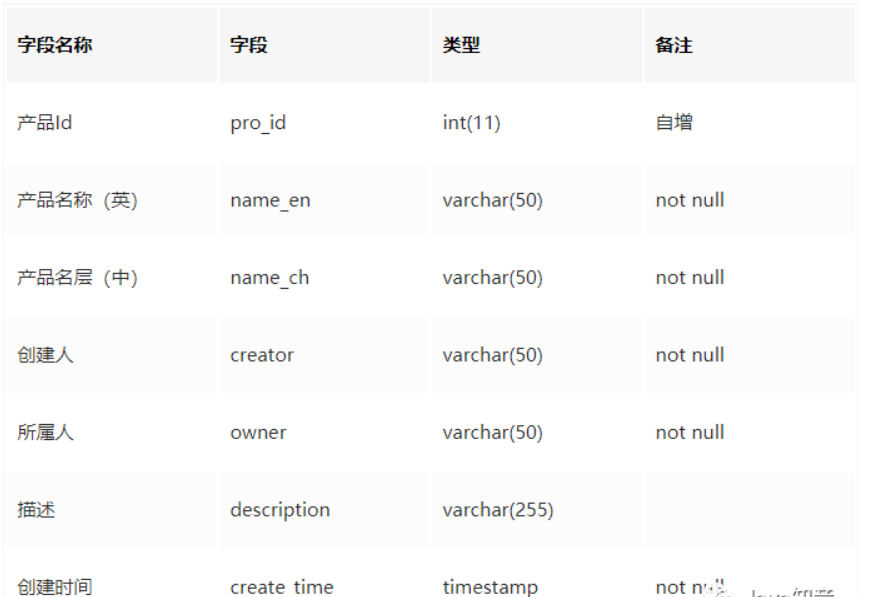Click the cell 产品名称（英）
Image resolution: width=878 pixels, height=597 pixels.
pyautogui.click(x=111, y=200)
